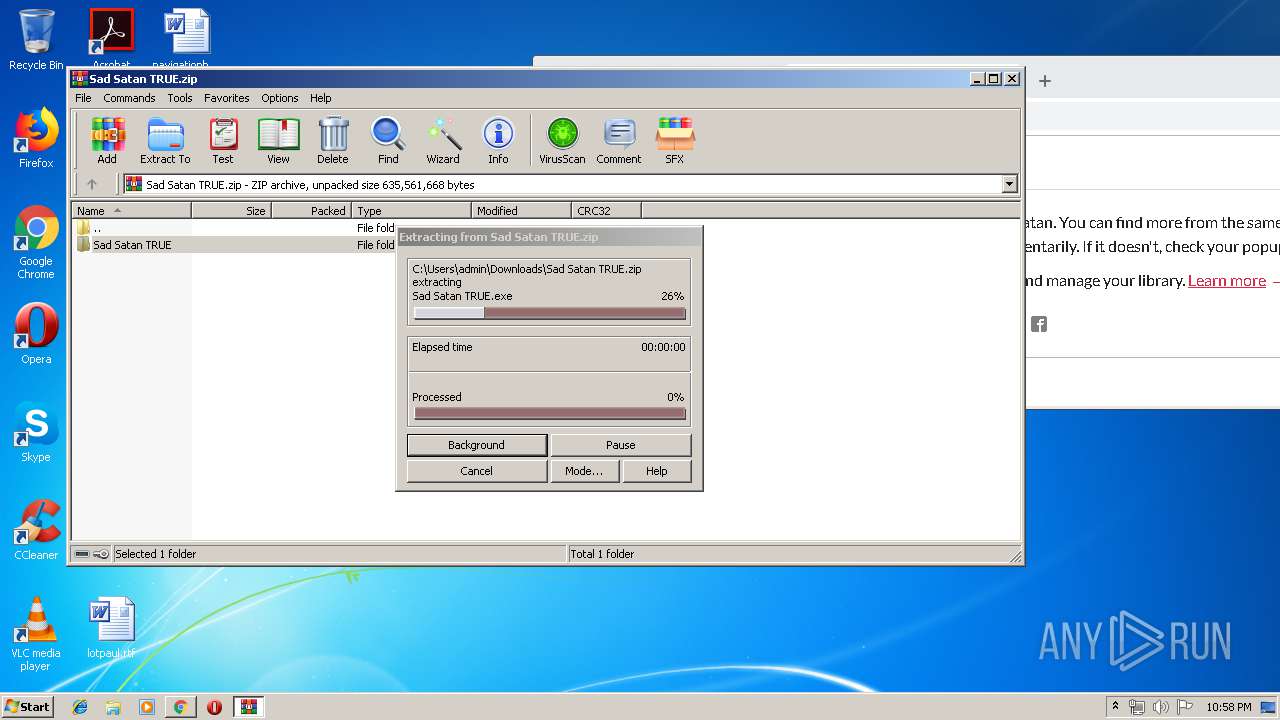The image size is (1280, 720).
Task: Click Chrome icon in the taskbar
Action: point(180,707)
